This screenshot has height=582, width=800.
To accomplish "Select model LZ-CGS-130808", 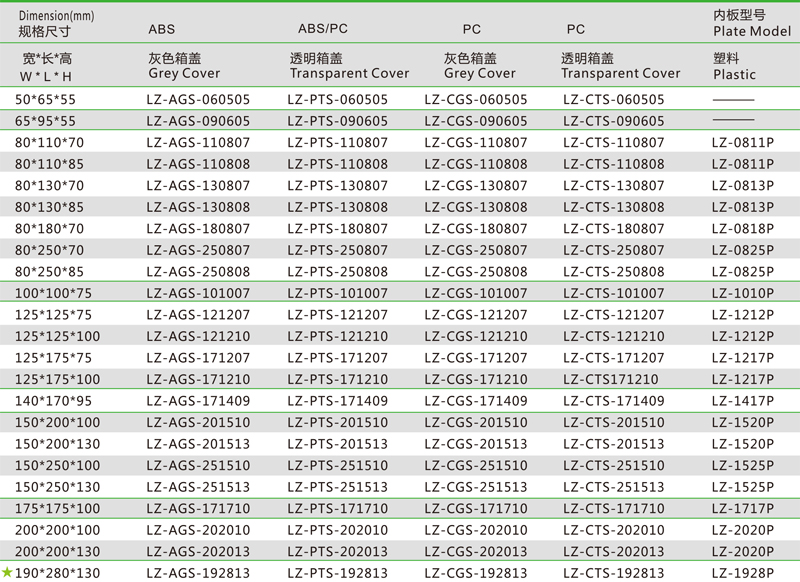I will pyautogui.click(x=475, y=207).
